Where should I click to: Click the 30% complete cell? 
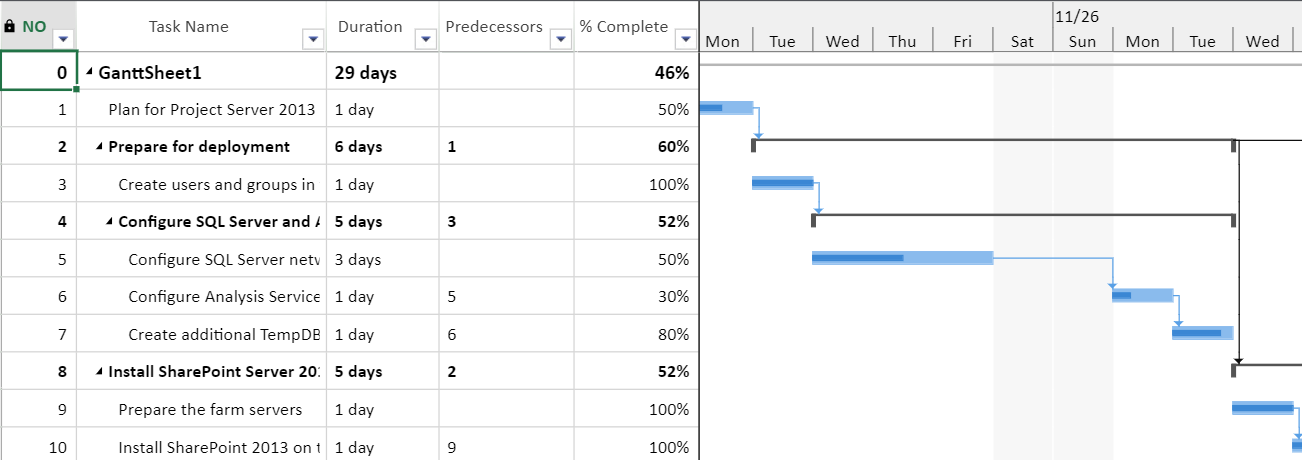pos(637,297)
